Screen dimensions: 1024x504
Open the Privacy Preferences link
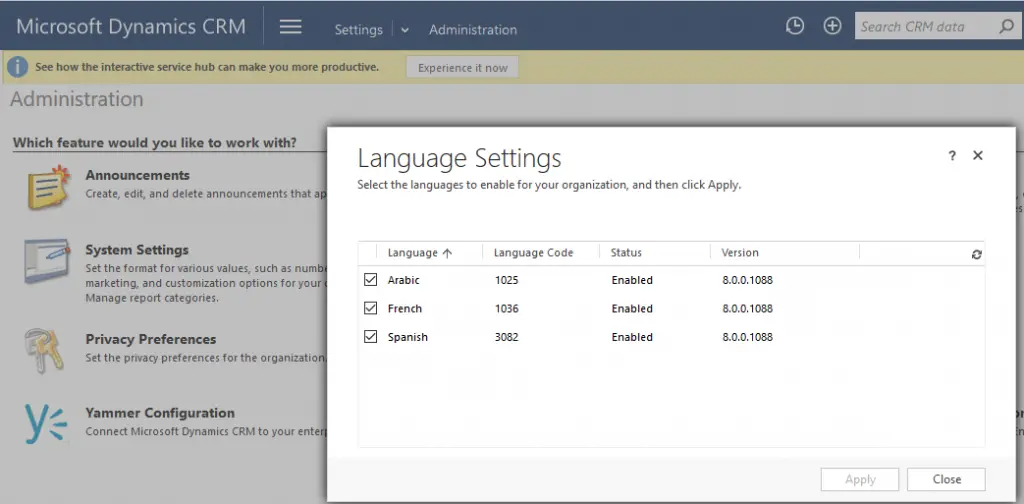(150, 339)
